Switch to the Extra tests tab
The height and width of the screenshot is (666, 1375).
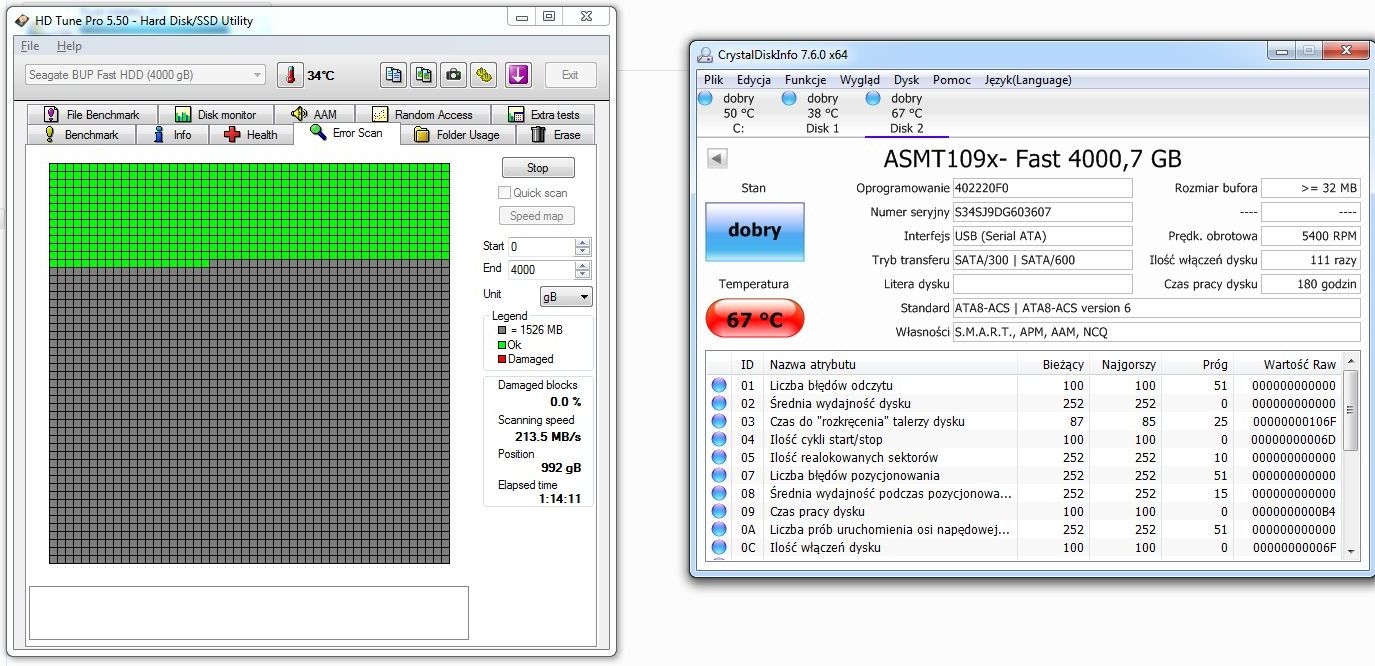[543, 114]
